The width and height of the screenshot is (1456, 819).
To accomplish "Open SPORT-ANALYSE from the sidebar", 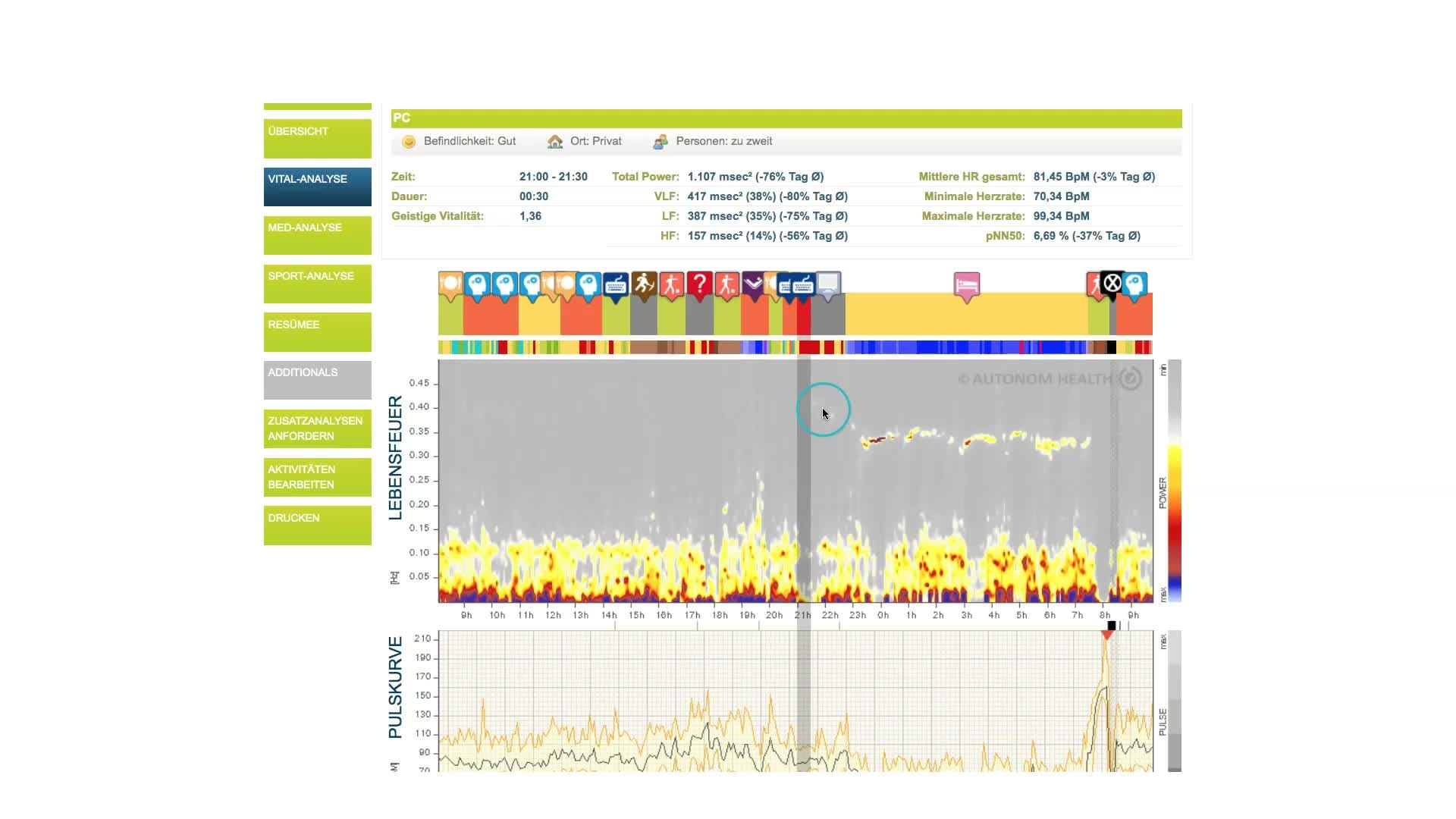I will coord(317,283).
